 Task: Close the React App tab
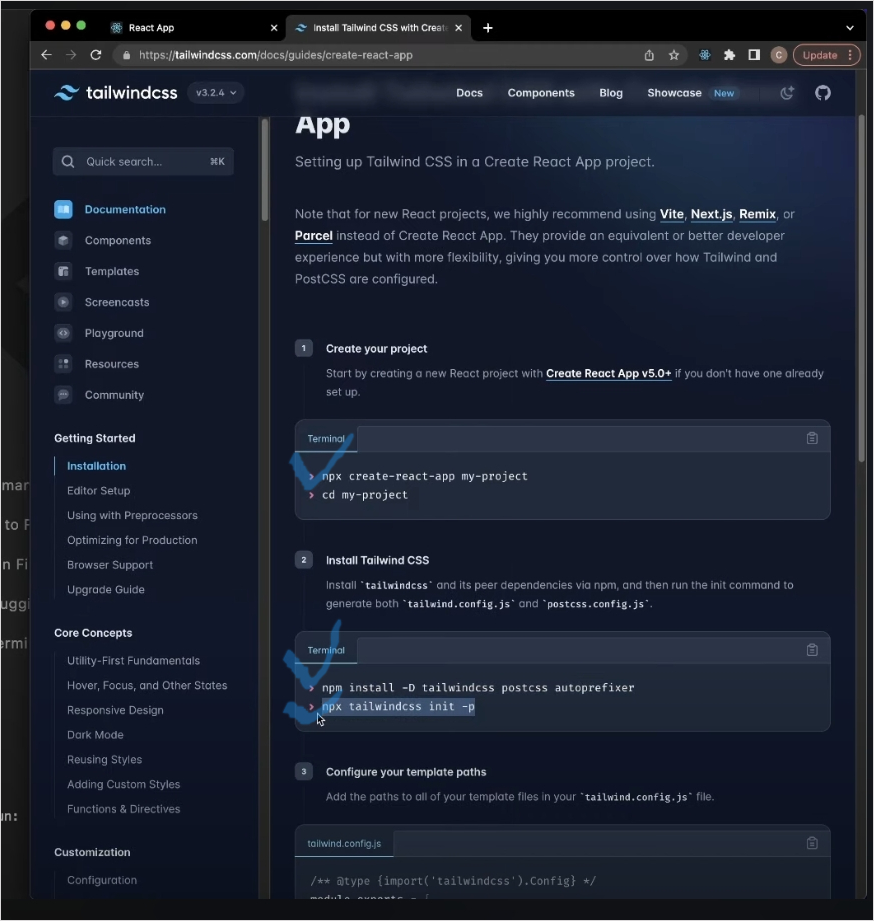pyautogui.click(x=274, y=28)
